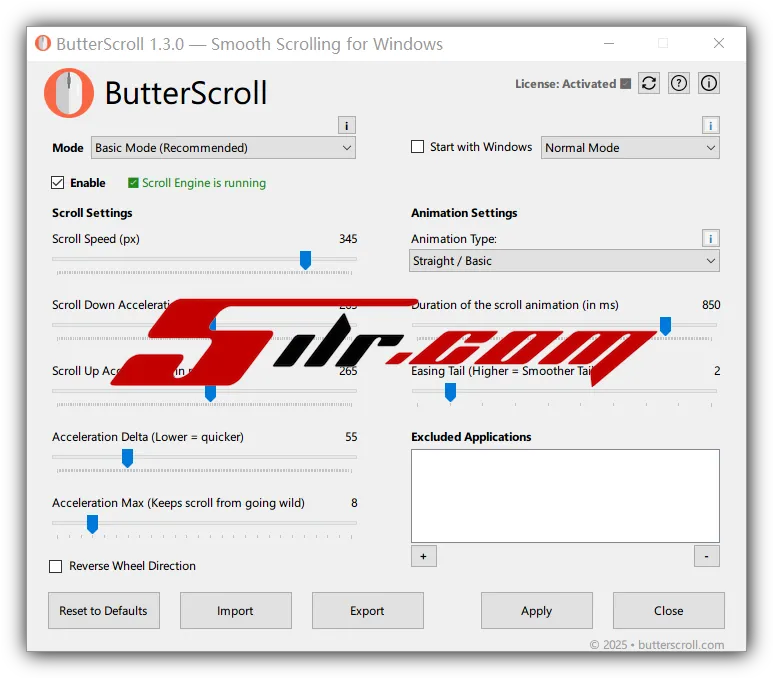
Task: Click the butterscroll.com copyright text
Action: 657,645
